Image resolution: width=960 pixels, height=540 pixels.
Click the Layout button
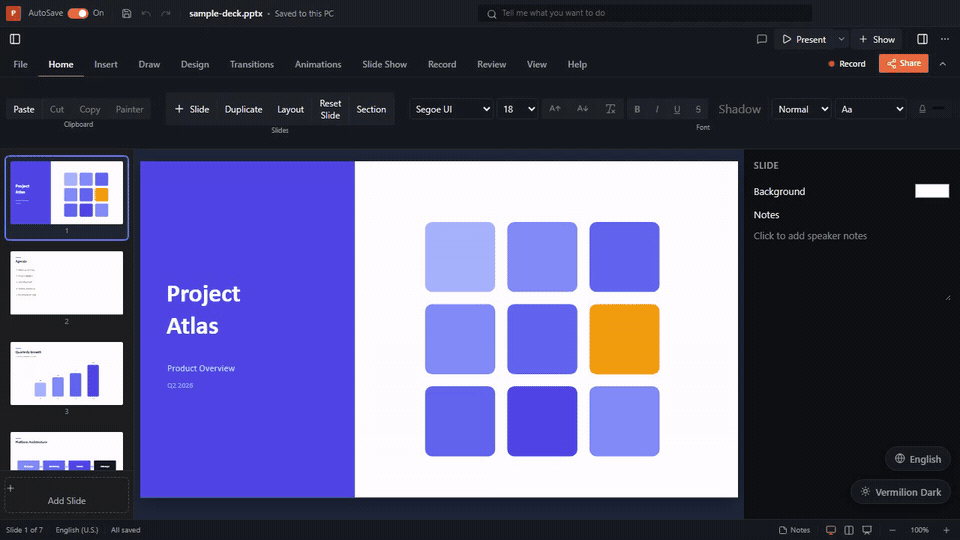pos(290,109)
